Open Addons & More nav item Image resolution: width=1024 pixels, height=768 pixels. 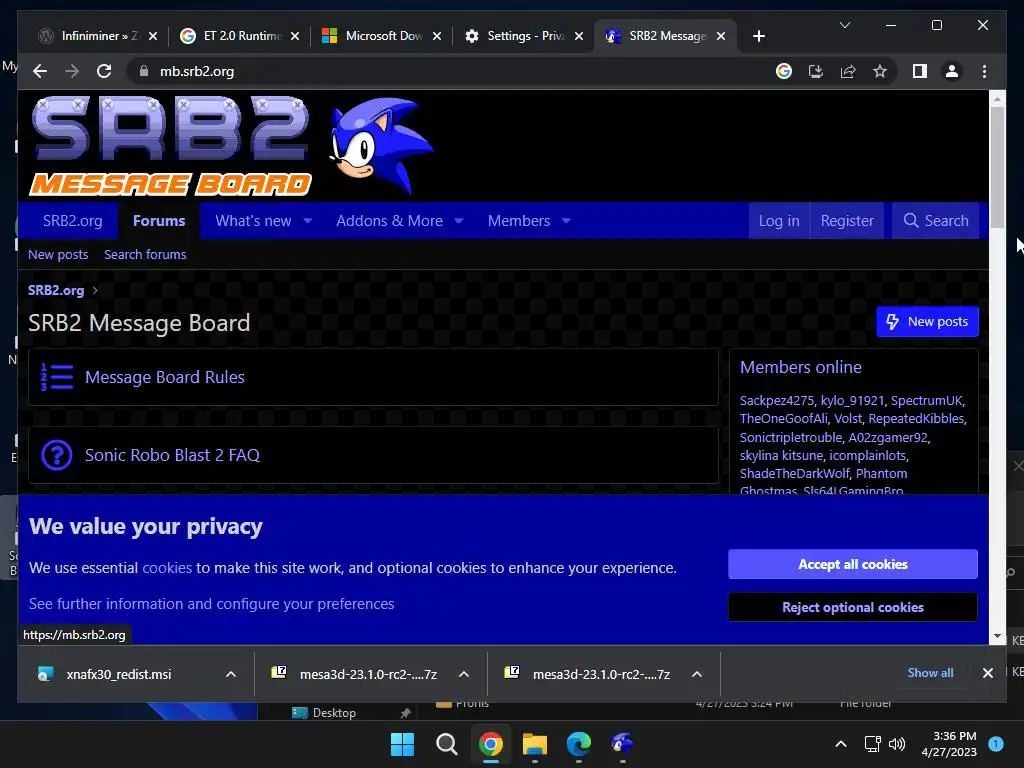[x=389, y=221]
